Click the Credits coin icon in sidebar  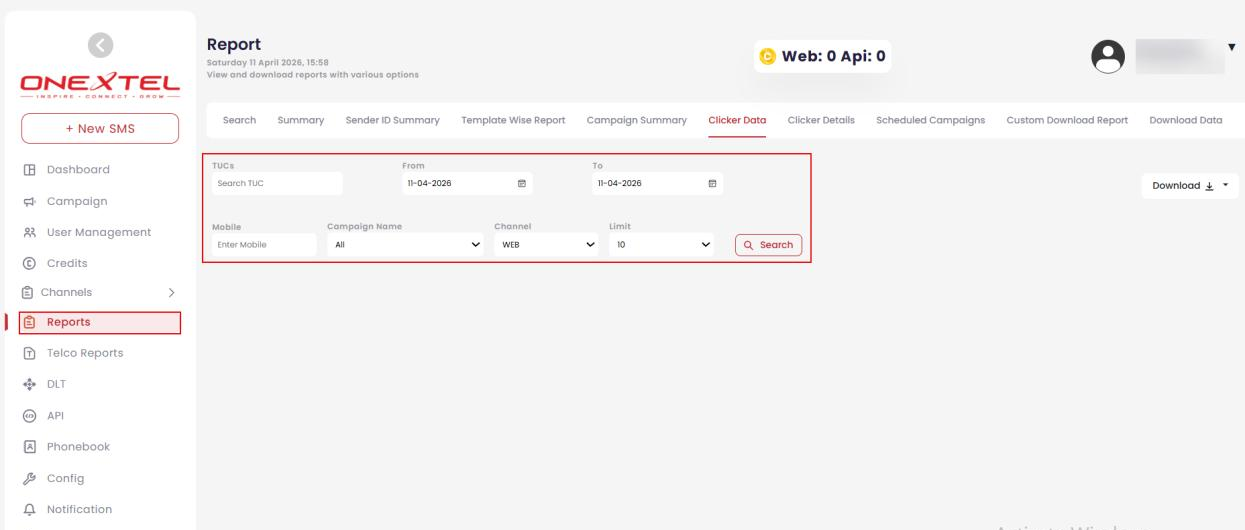pyautogui.click(x=28, y=263)
